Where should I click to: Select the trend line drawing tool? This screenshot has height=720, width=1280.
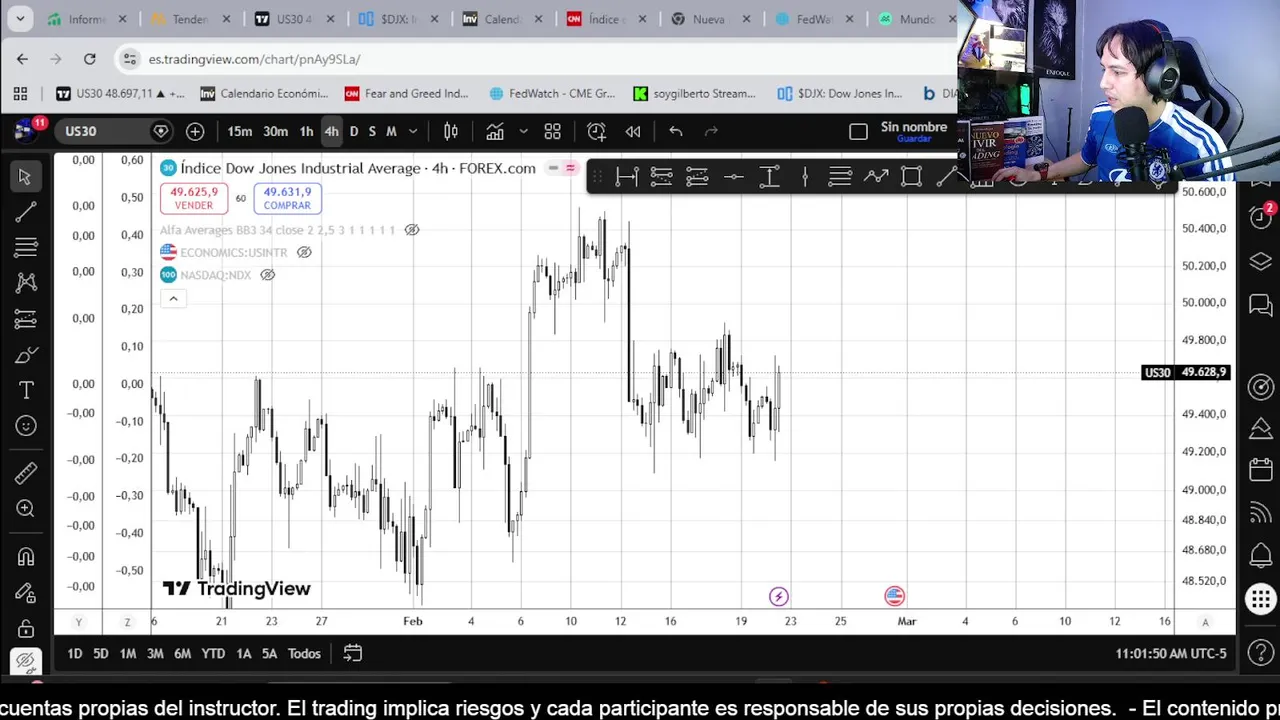(25, 212)
